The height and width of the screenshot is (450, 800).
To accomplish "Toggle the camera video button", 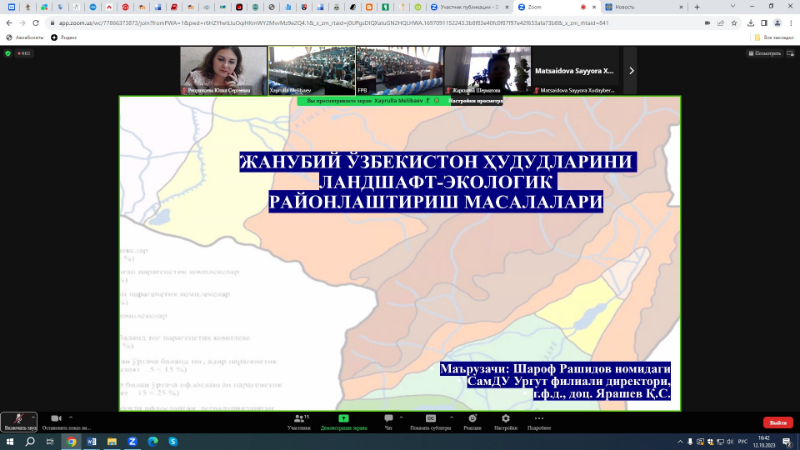I will tap(57, 419).
